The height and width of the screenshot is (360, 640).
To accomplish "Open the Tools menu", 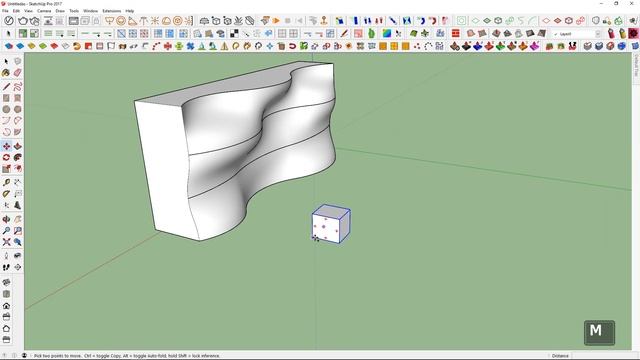I will coord(74,11).
